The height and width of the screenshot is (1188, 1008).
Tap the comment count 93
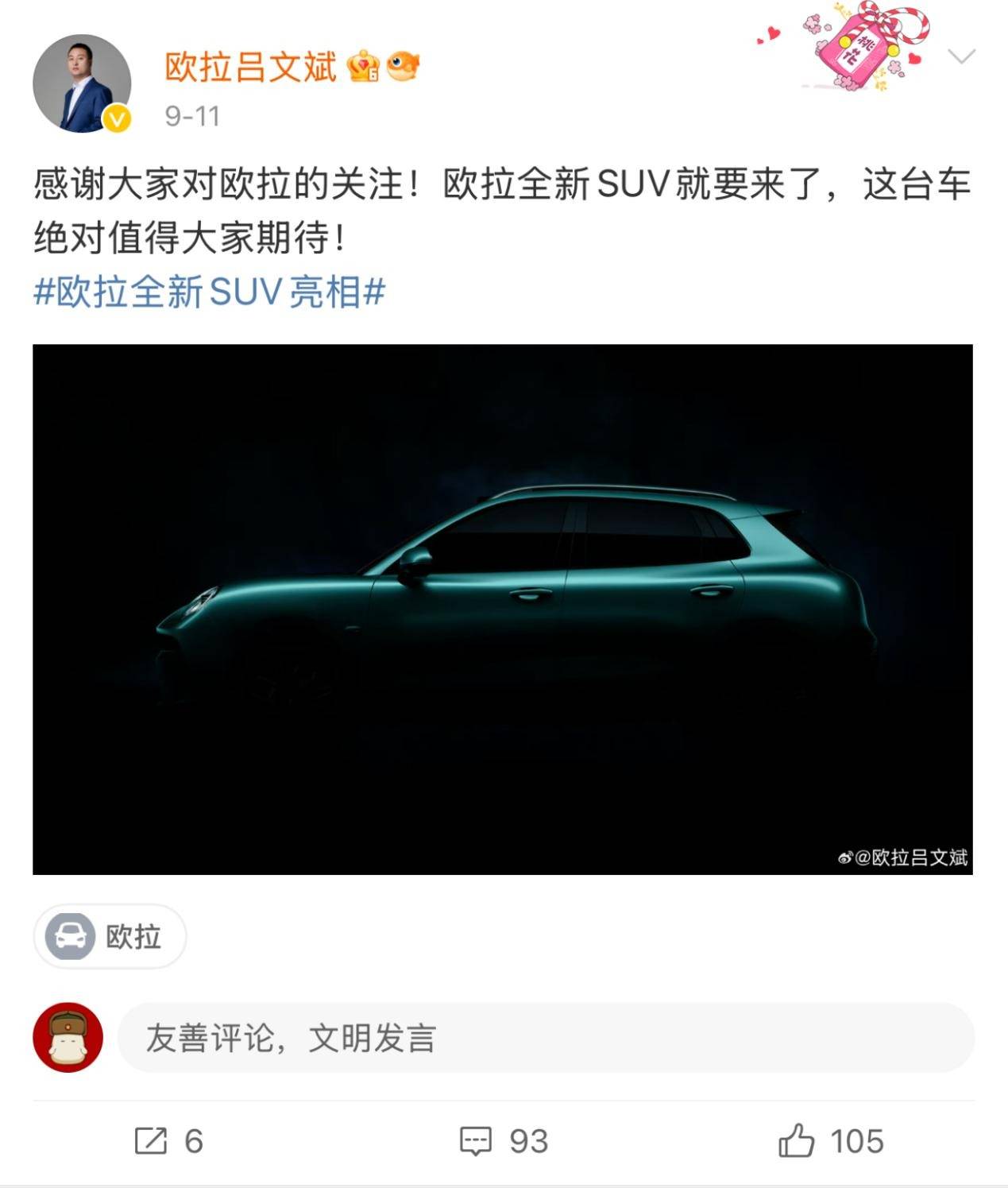529,1142
